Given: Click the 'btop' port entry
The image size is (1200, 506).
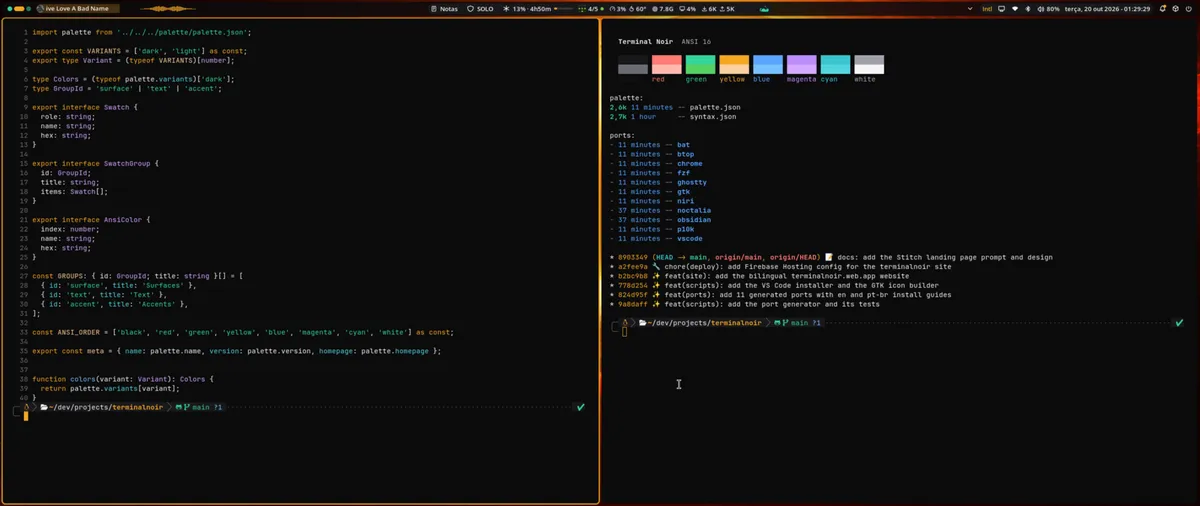Looking at the screenshot, I should coord(685,154).
